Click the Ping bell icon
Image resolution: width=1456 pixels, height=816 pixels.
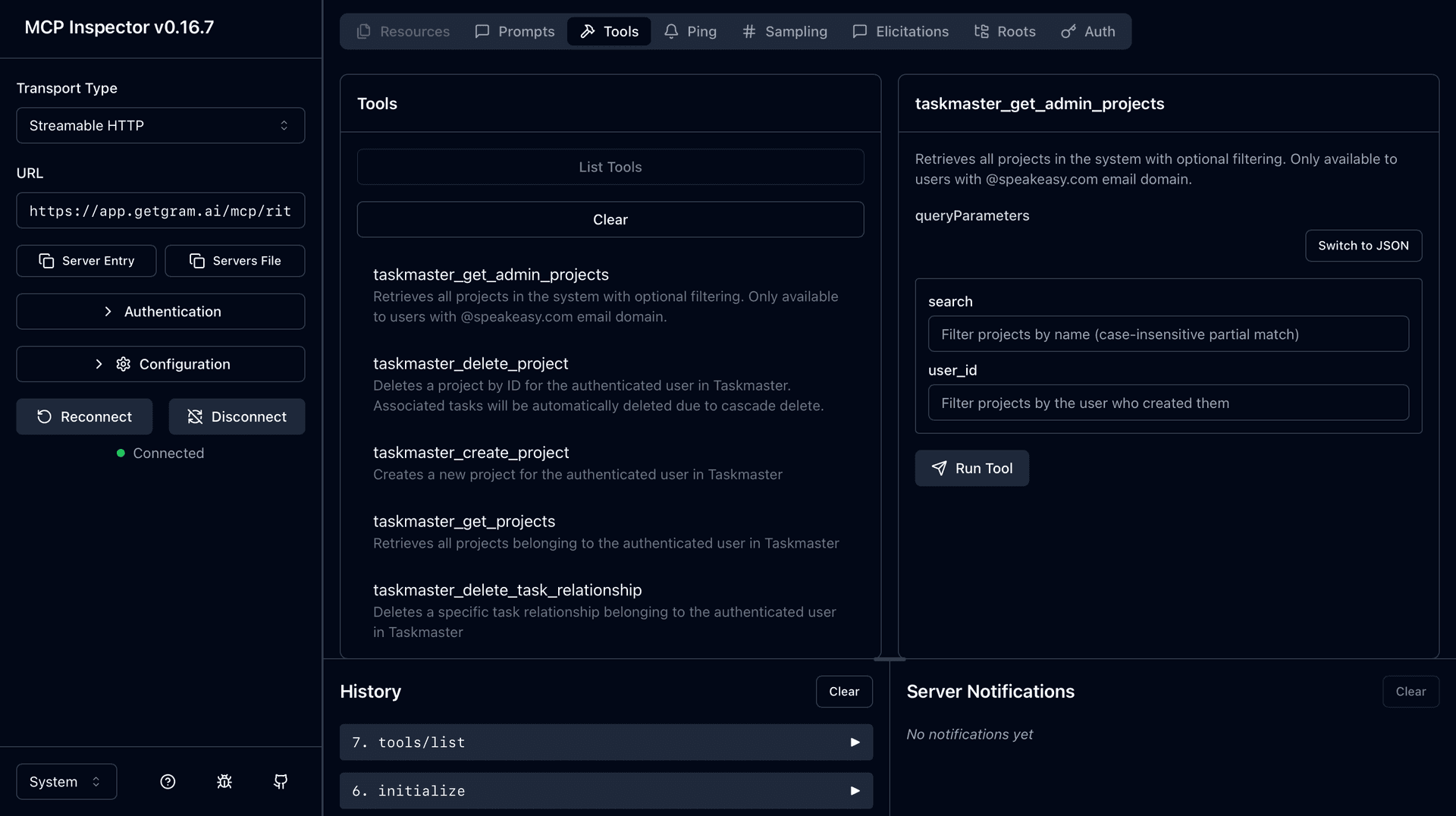pos(671,31)
